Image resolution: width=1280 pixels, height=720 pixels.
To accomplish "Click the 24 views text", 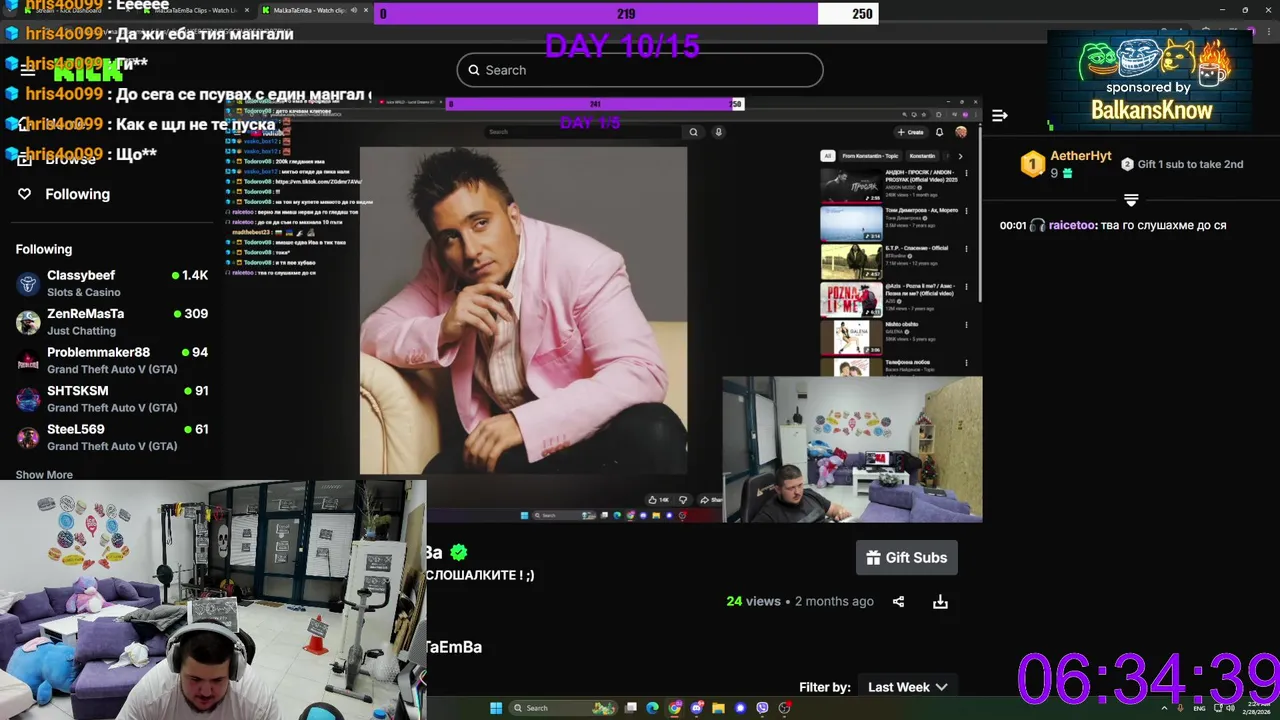I will pyautogui.click(x=753, y=601).
